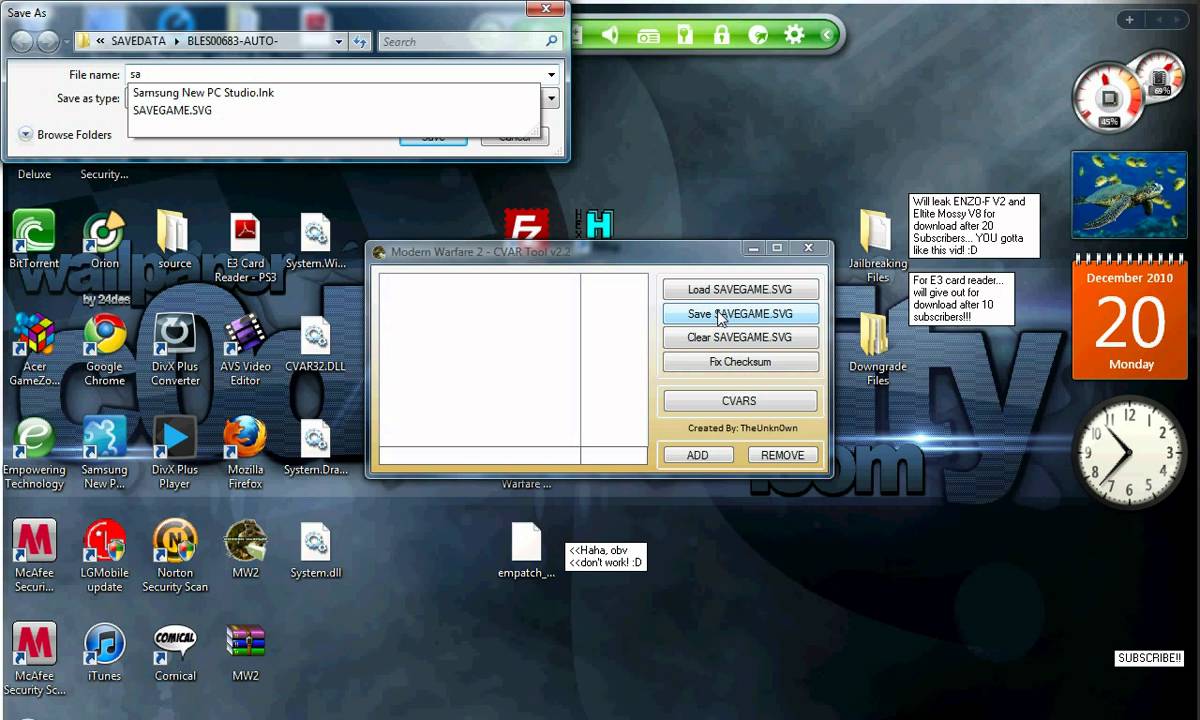Select the blue H hex editor icon
The image size is (1200, 720).
597,225
